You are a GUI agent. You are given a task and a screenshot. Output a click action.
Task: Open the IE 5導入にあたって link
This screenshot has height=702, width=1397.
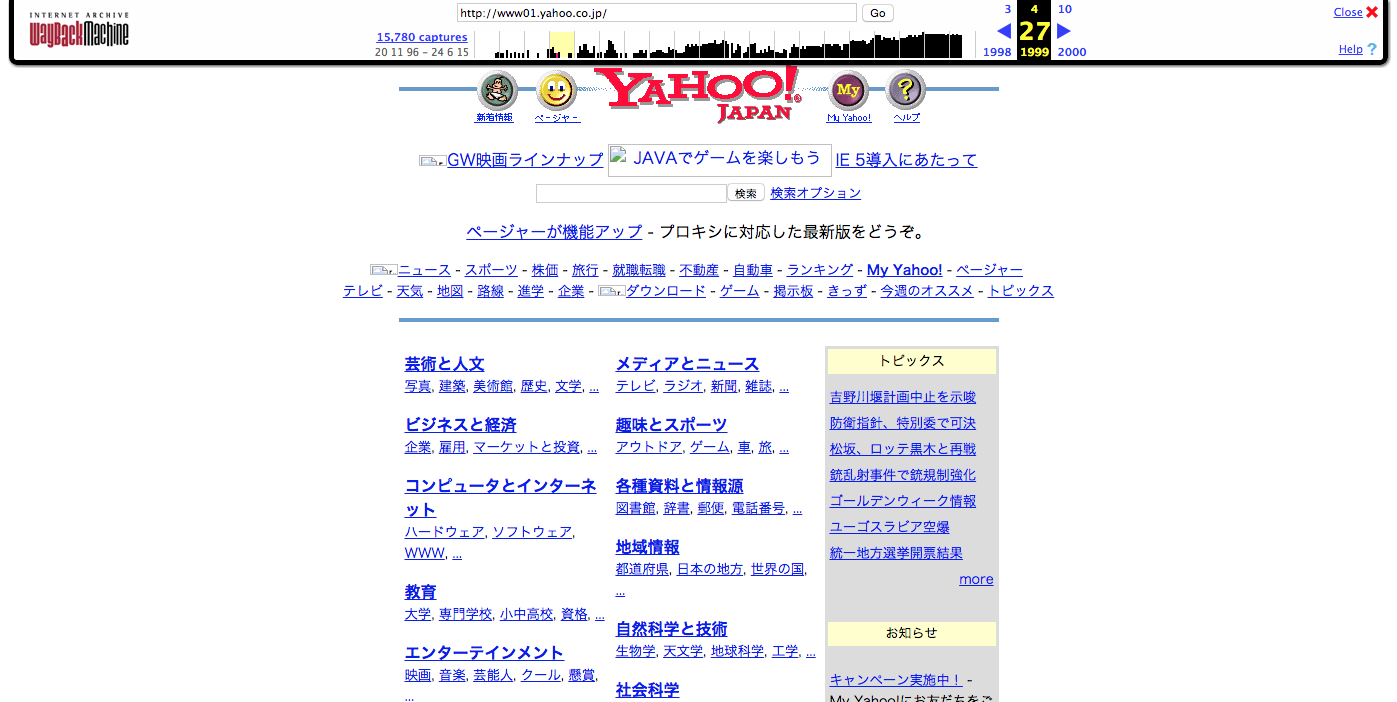[x=906, y=160]
